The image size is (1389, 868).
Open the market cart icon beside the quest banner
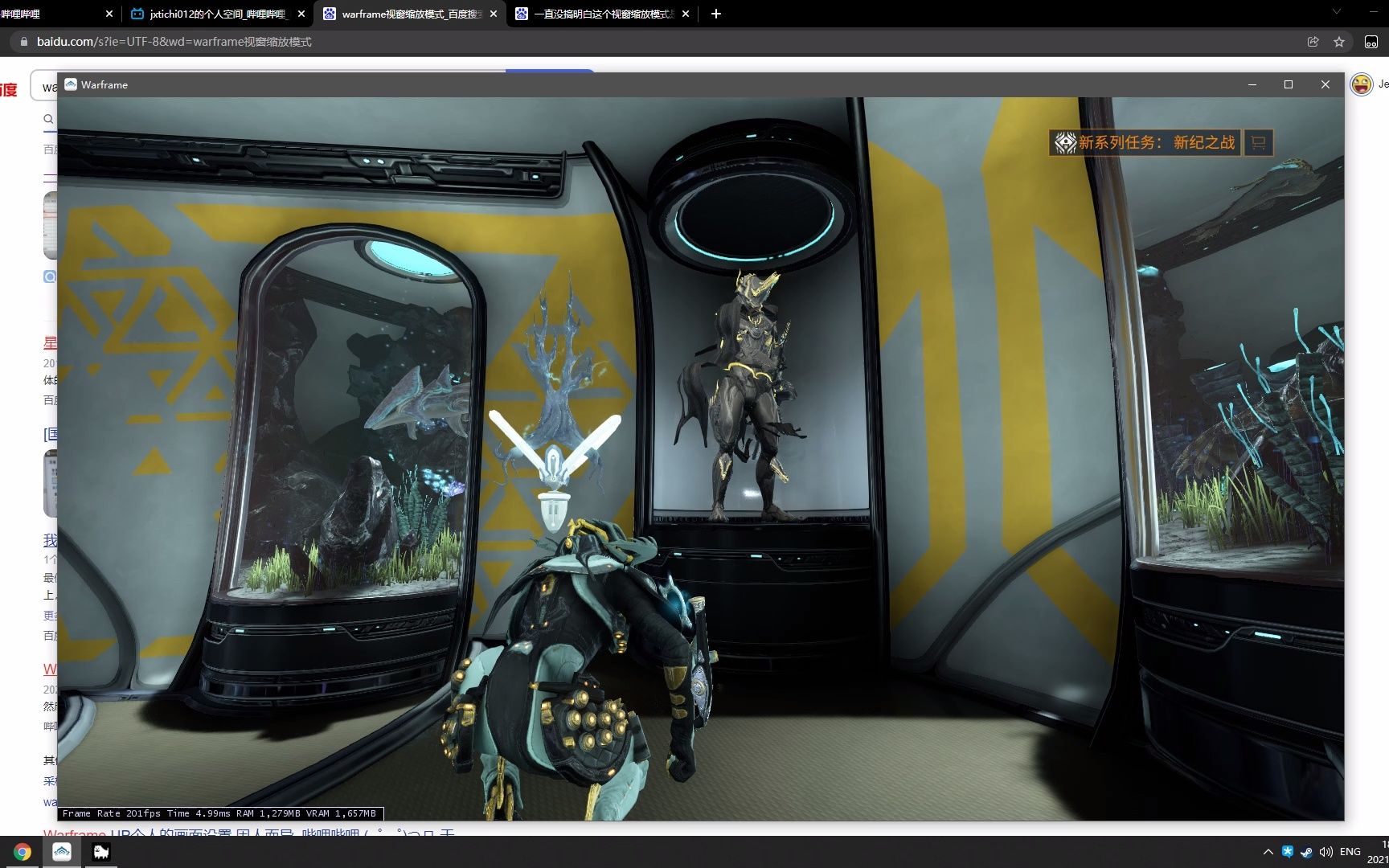(x=1259, y=143)
